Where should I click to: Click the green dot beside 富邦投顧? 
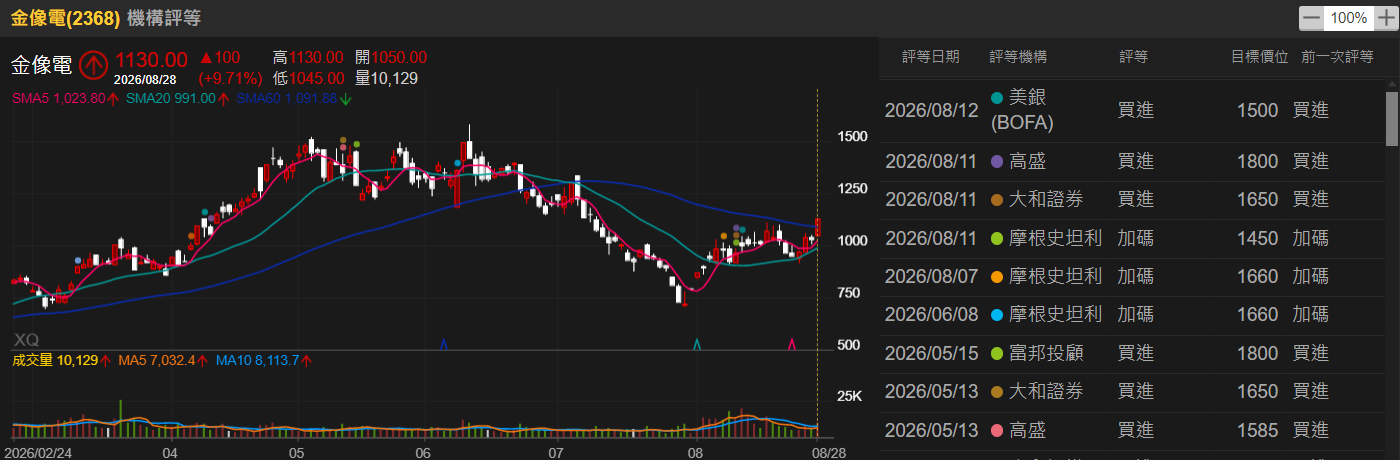coord(996,354)
